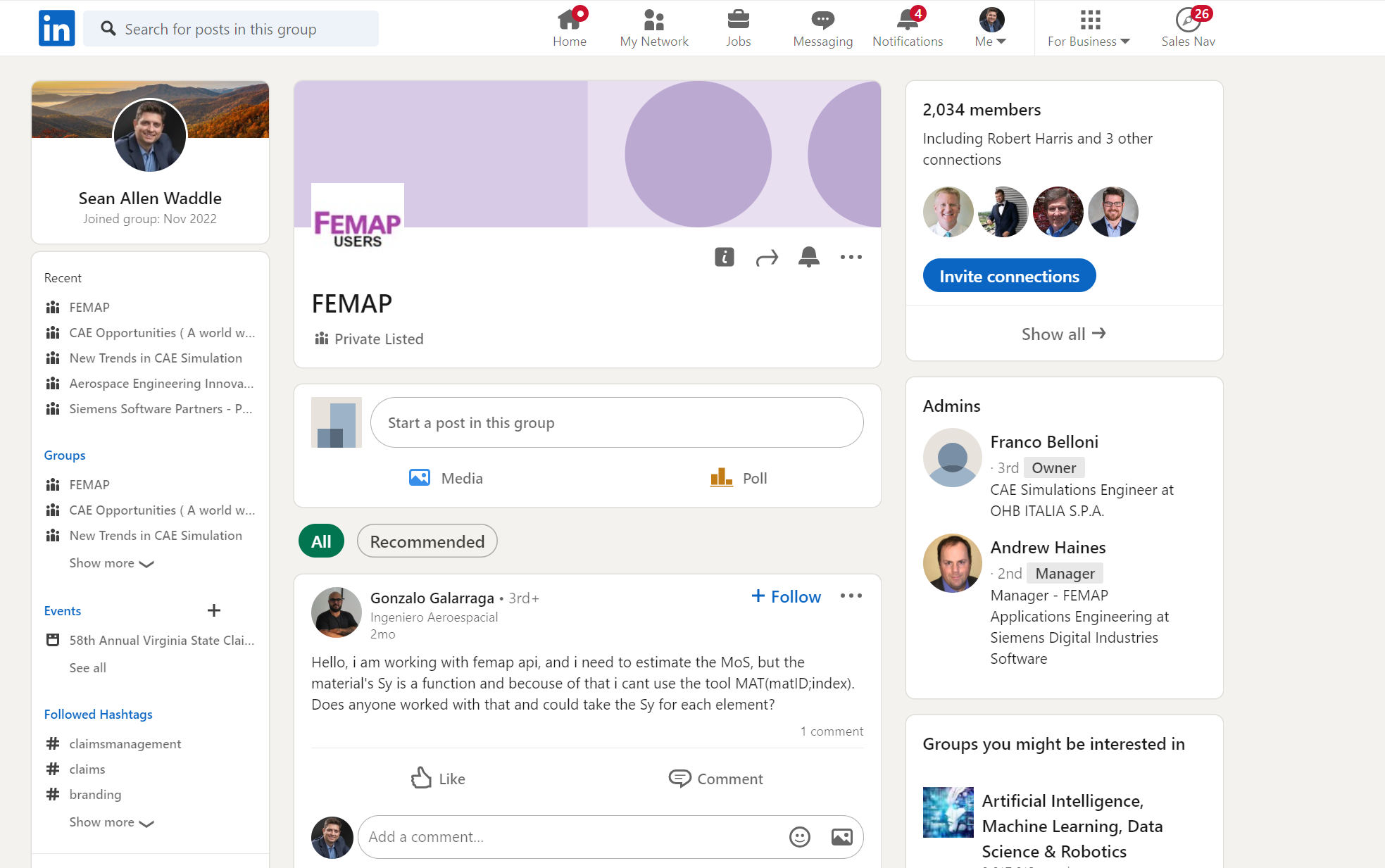Open Sales Nav
The image size is (1385, 868).
click(x=1188, y=27)
